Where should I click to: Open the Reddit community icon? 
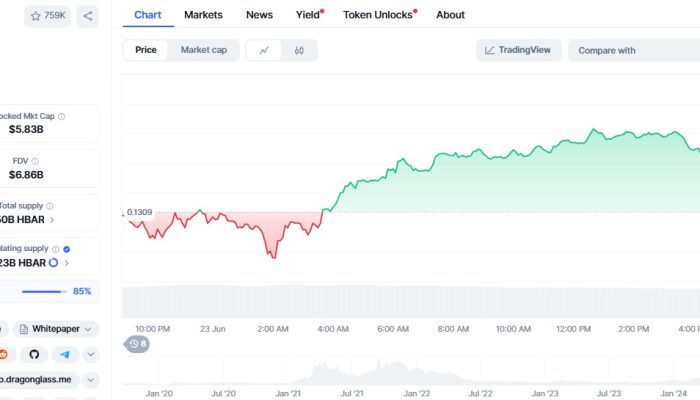(x=5, y=354)
